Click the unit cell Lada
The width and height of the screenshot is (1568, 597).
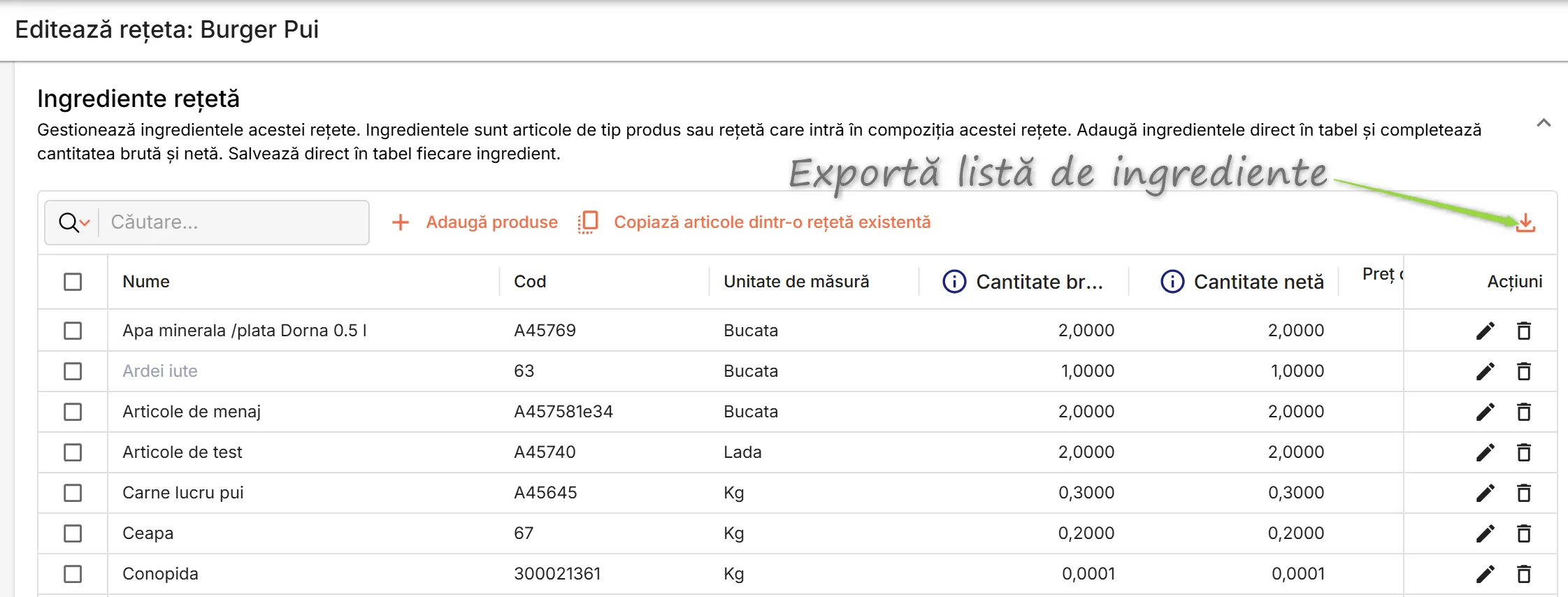tap(742, 452)
